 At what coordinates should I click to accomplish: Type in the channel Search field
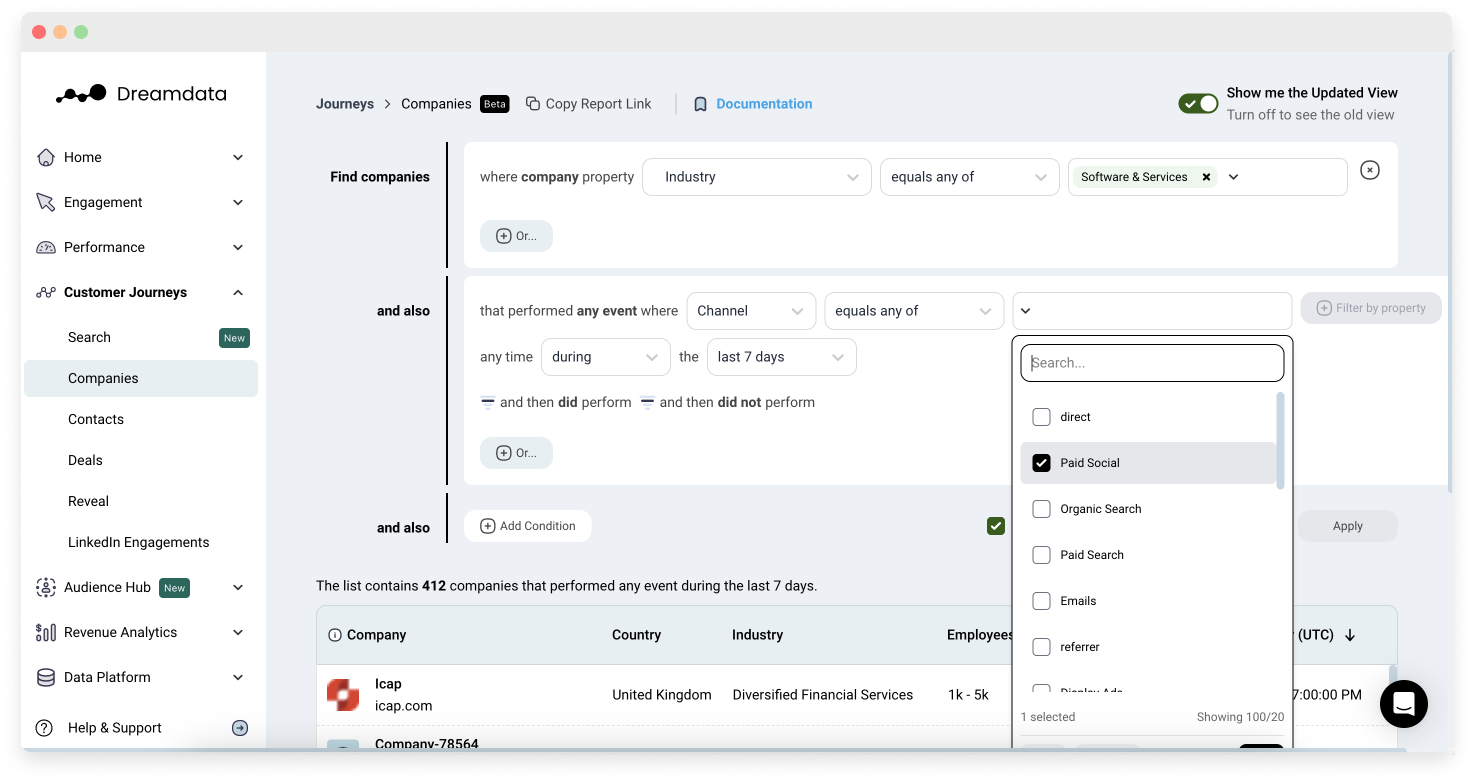[1152, 362]
